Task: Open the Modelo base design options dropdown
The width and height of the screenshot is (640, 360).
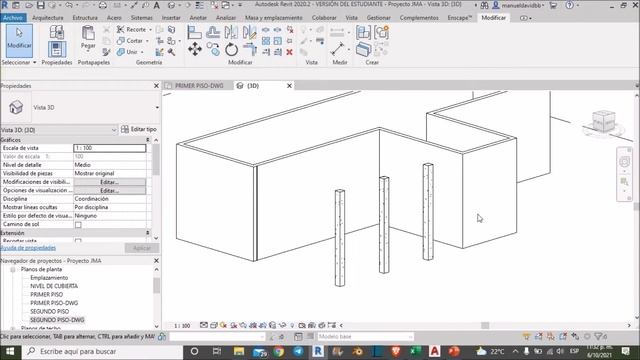Action: point(365,336)
